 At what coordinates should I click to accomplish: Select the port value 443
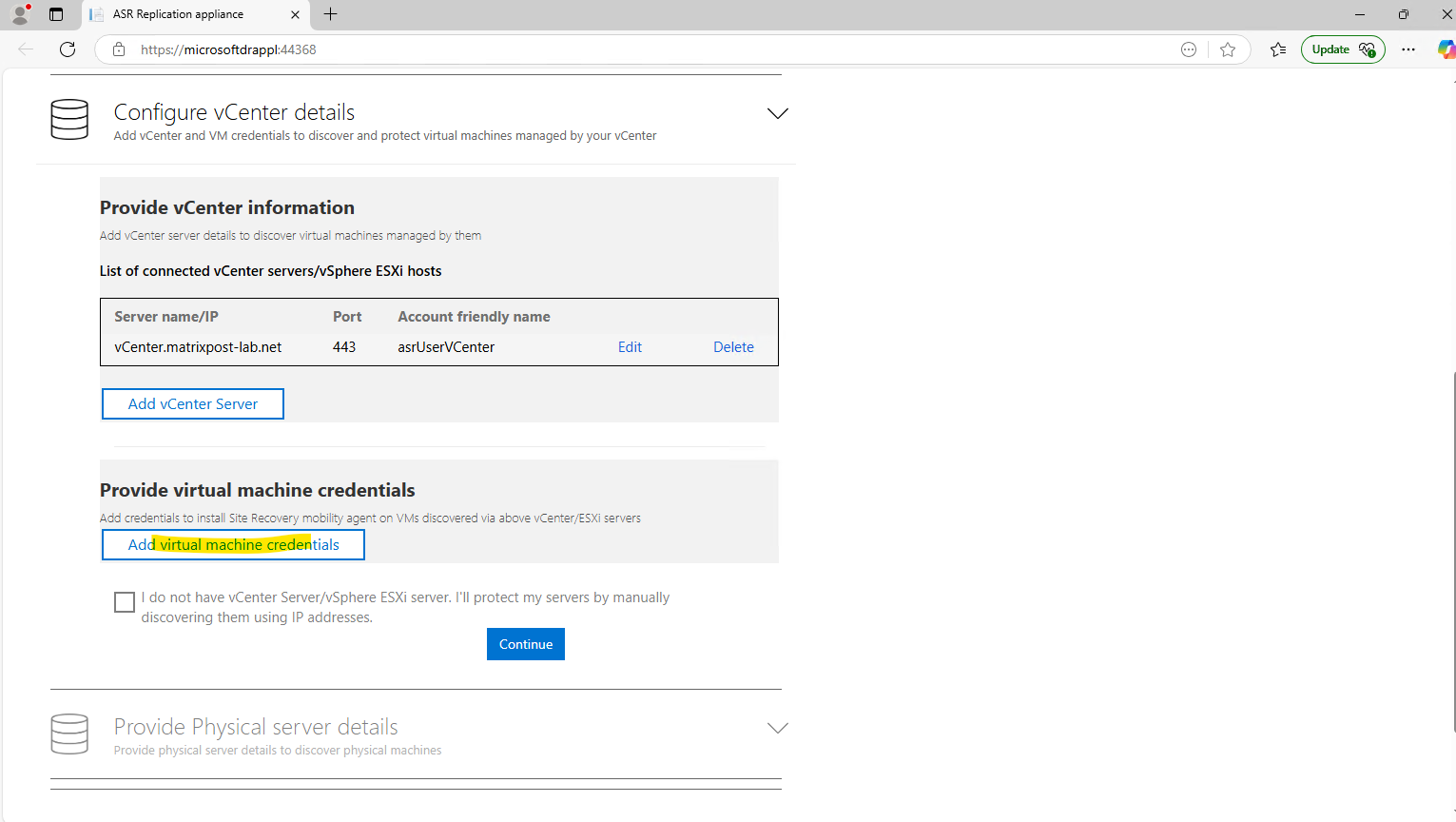tap(344, 347)
